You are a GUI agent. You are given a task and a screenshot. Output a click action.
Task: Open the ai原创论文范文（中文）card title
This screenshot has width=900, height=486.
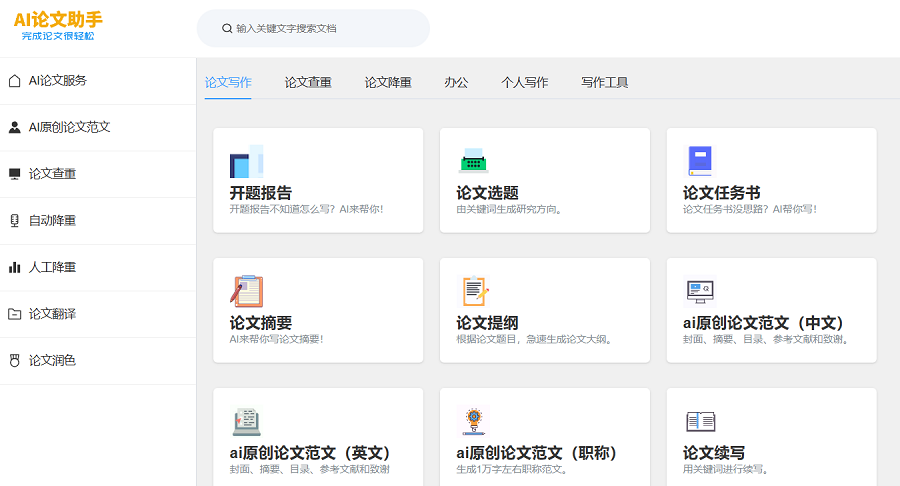coord(765,323)
